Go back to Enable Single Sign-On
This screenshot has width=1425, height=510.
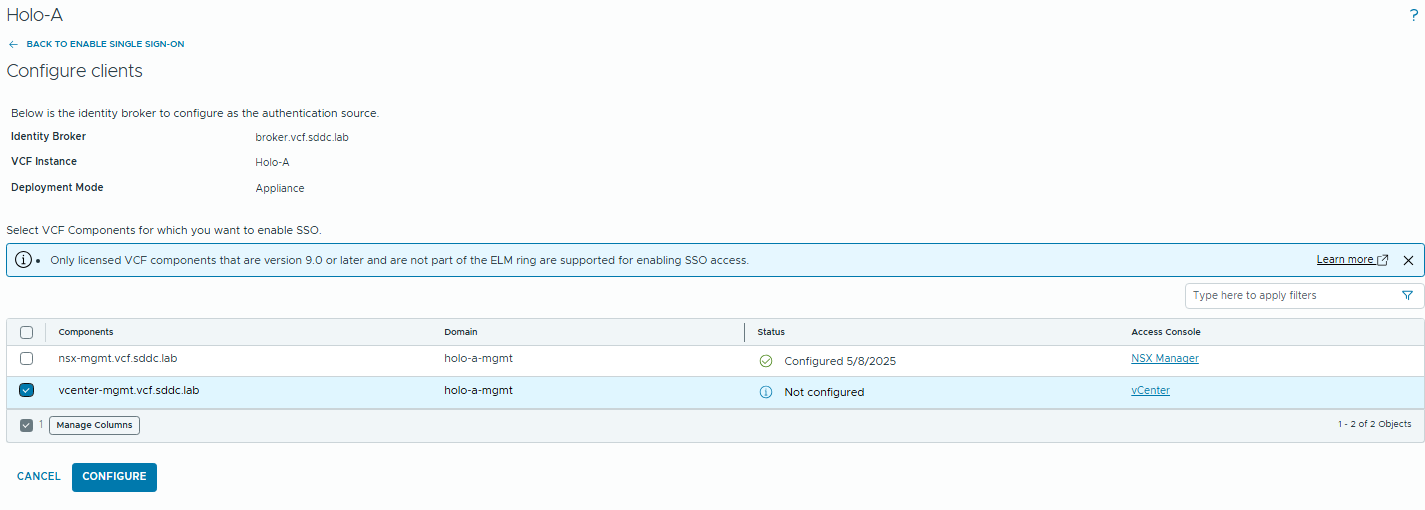(105, 45)
